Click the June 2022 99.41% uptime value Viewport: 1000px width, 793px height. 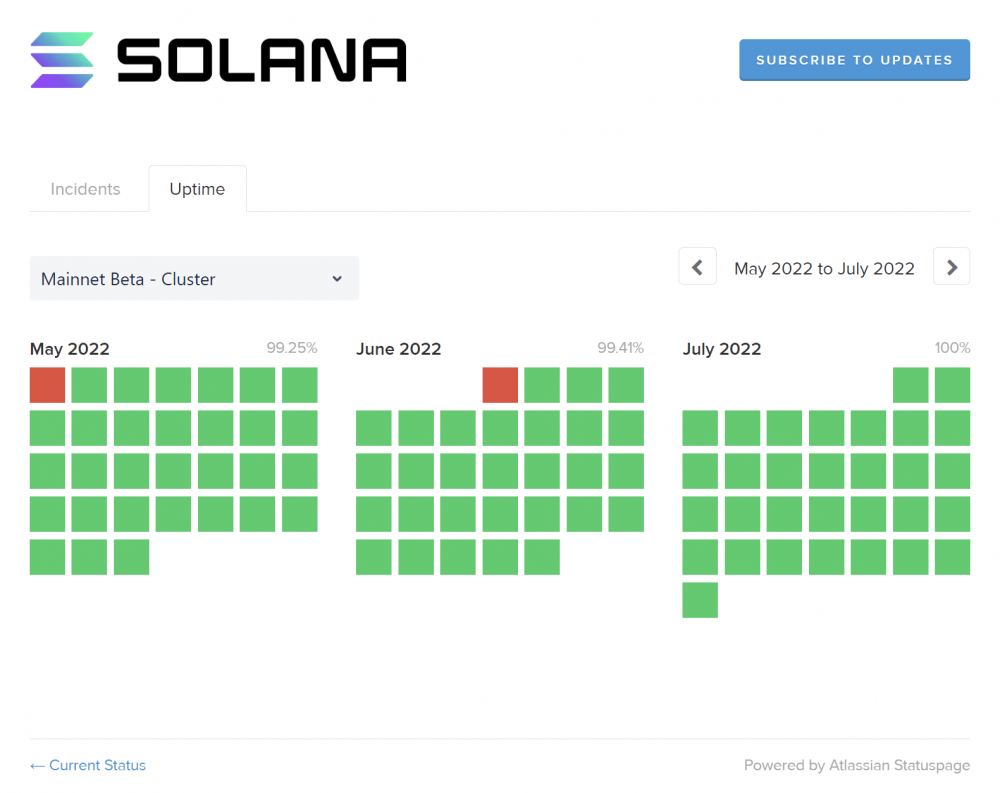click(620, 348)
